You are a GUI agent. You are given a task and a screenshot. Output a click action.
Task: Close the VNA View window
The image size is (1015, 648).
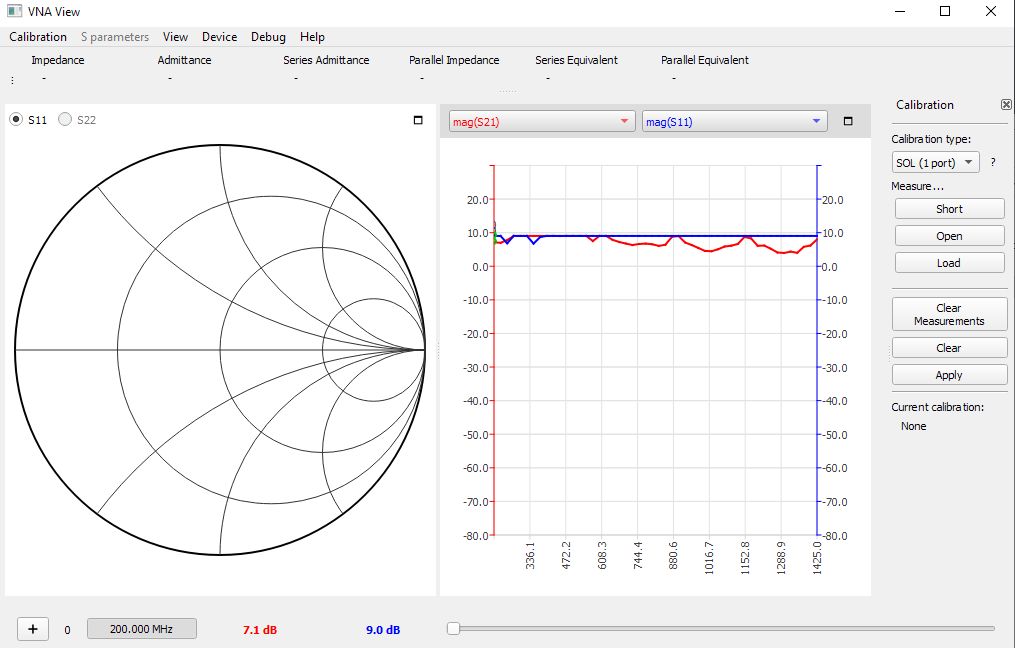[x=990, y=11]
